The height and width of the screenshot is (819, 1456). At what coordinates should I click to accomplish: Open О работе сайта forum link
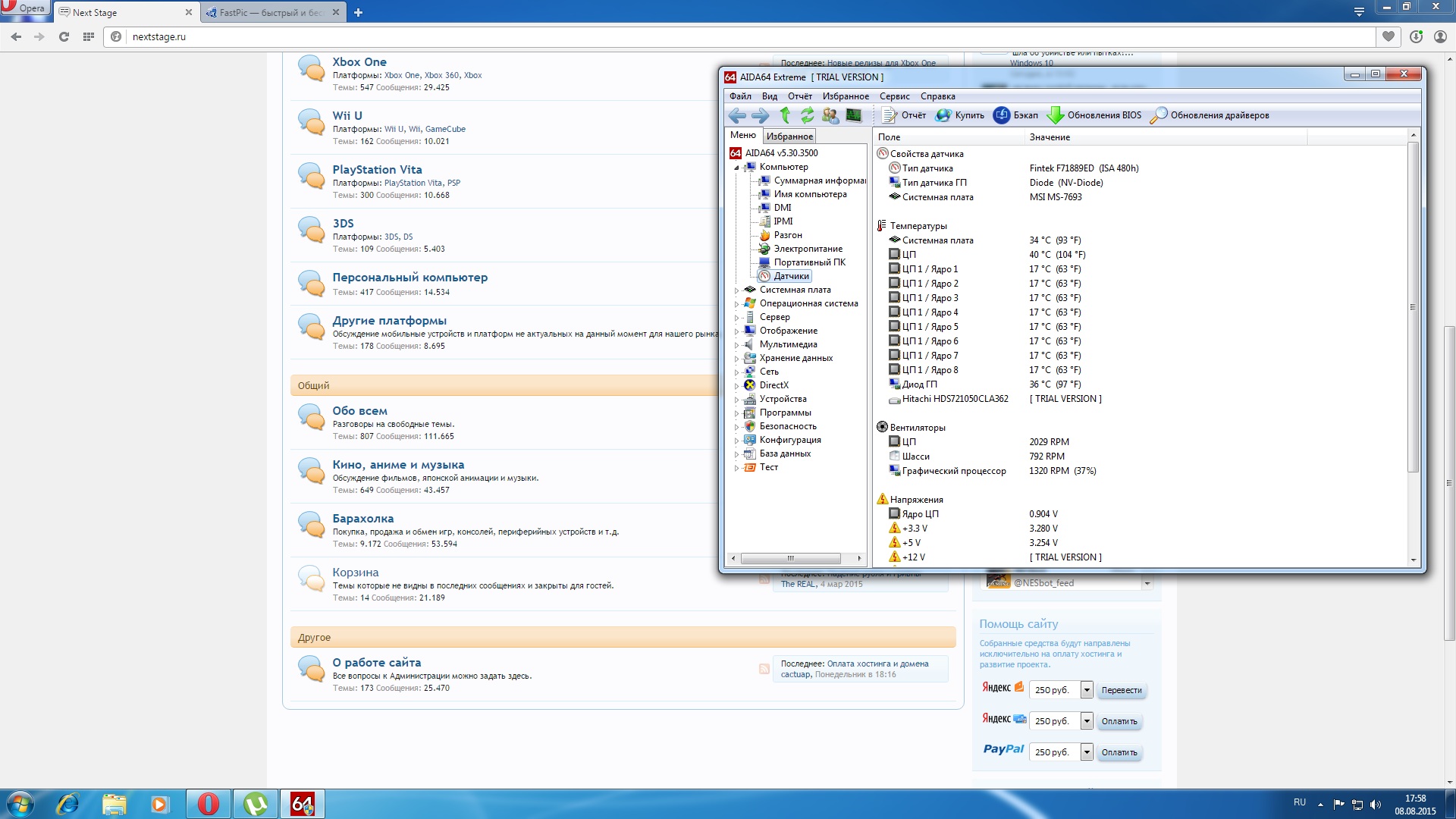pyautogui.click(x=376, y=663)
